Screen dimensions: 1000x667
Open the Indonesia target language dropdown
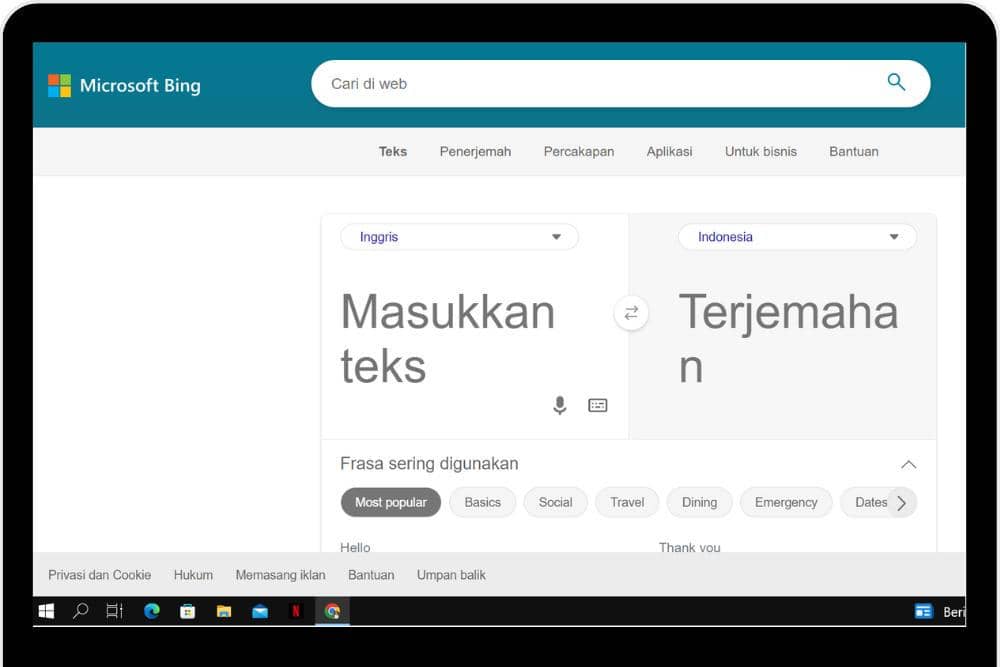796,237
